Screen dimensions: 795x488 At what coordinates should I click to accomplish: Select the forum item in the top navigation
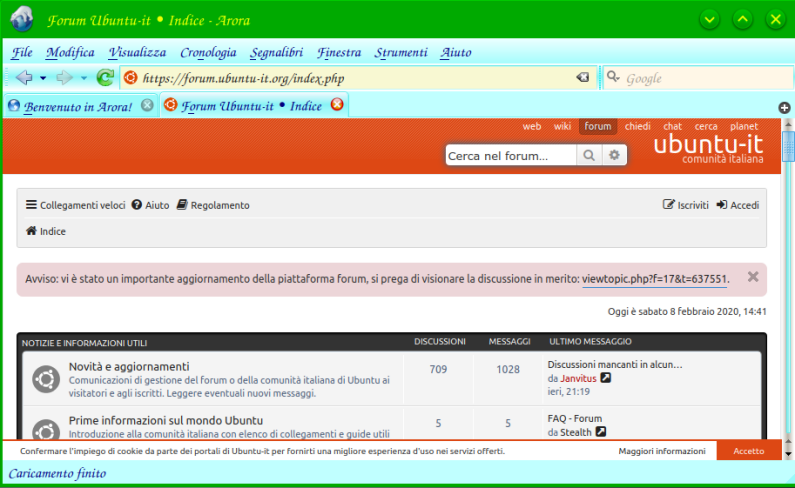click(x=598, y=126)
